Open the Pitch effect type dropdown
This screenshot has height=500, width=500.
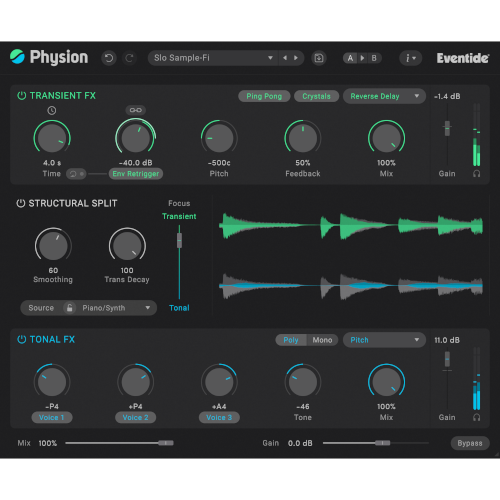[384, 340]
